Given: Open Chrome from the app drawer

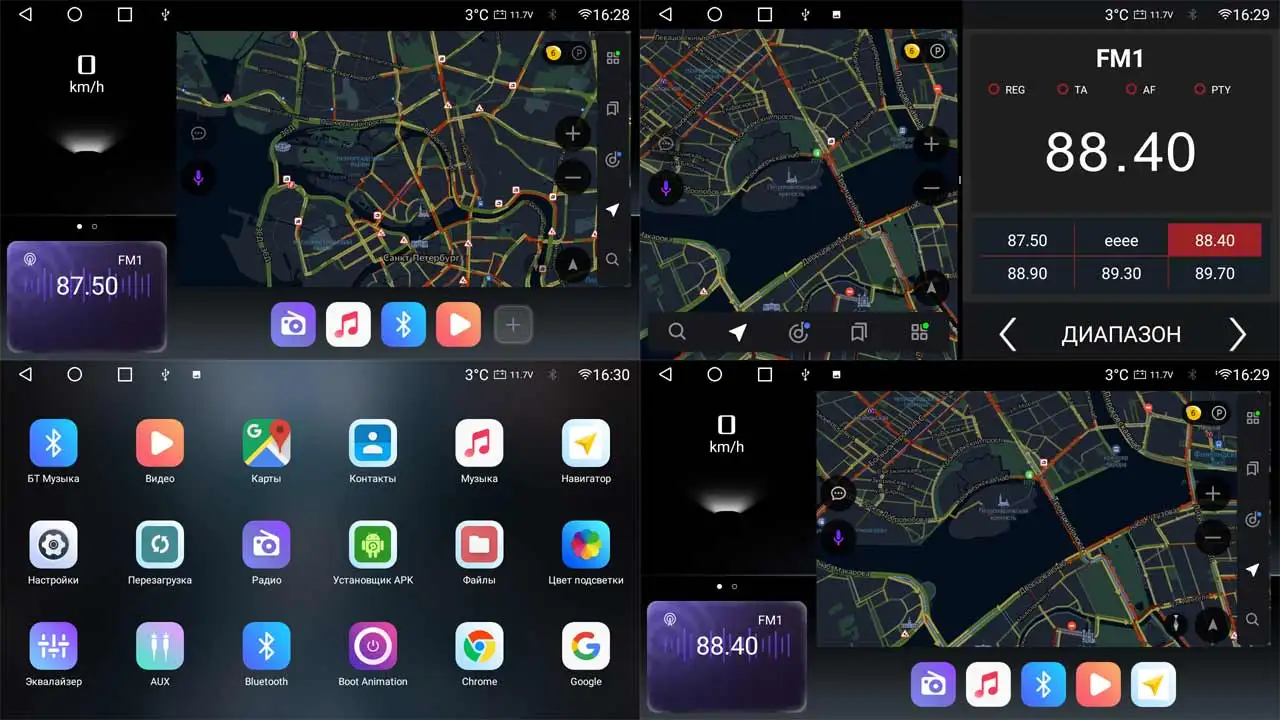Looking at the screenshot, I should pyautogui.click(x=479, y=648).
